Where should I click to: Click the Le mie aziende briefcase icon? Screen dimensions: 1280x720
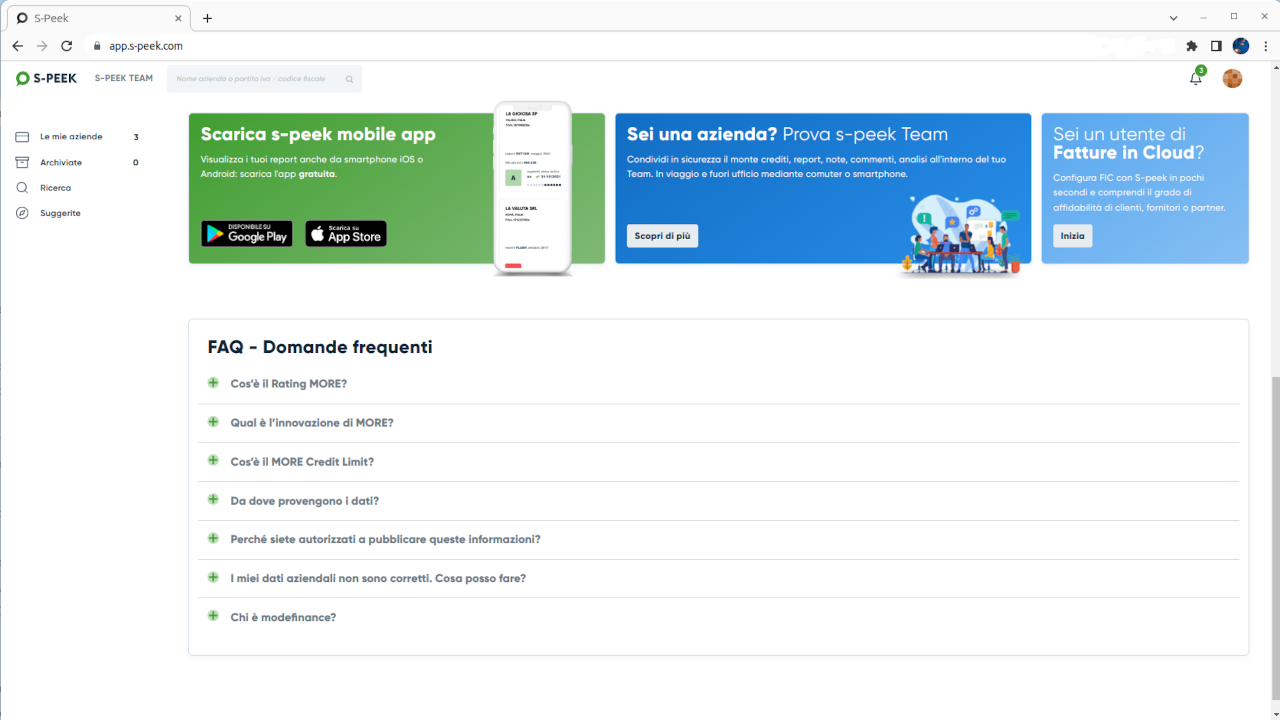22,137
